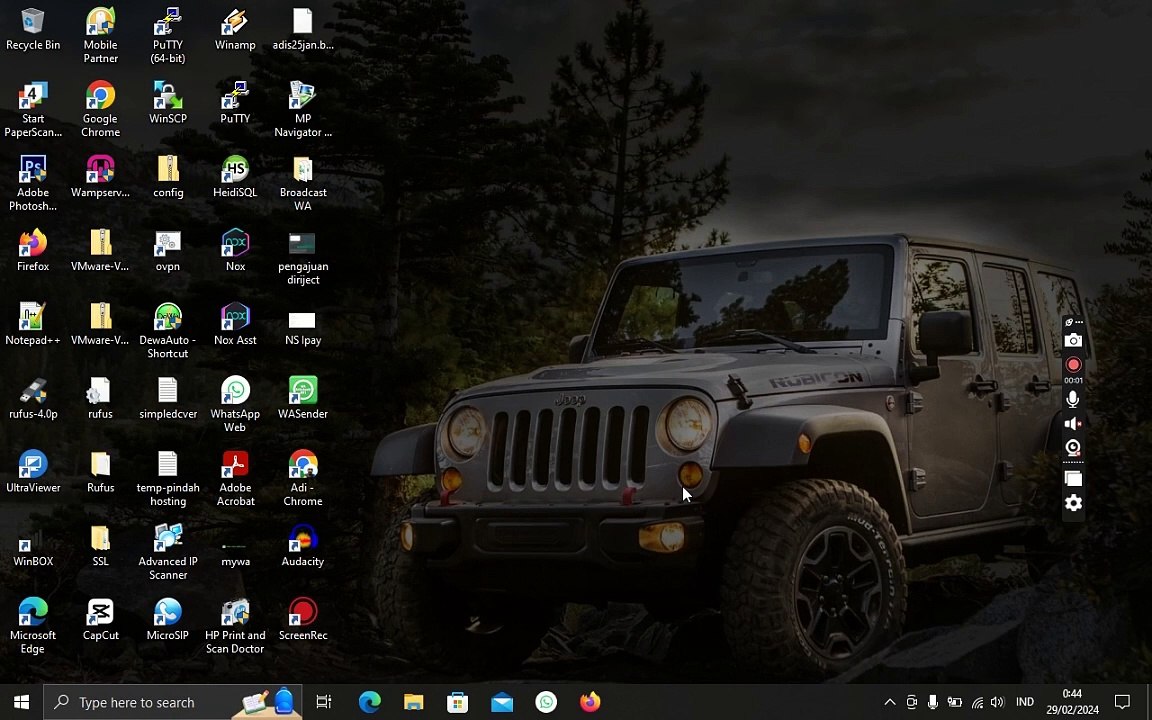Select the HeidiSQL desktop icon

(x=235, y=177)
